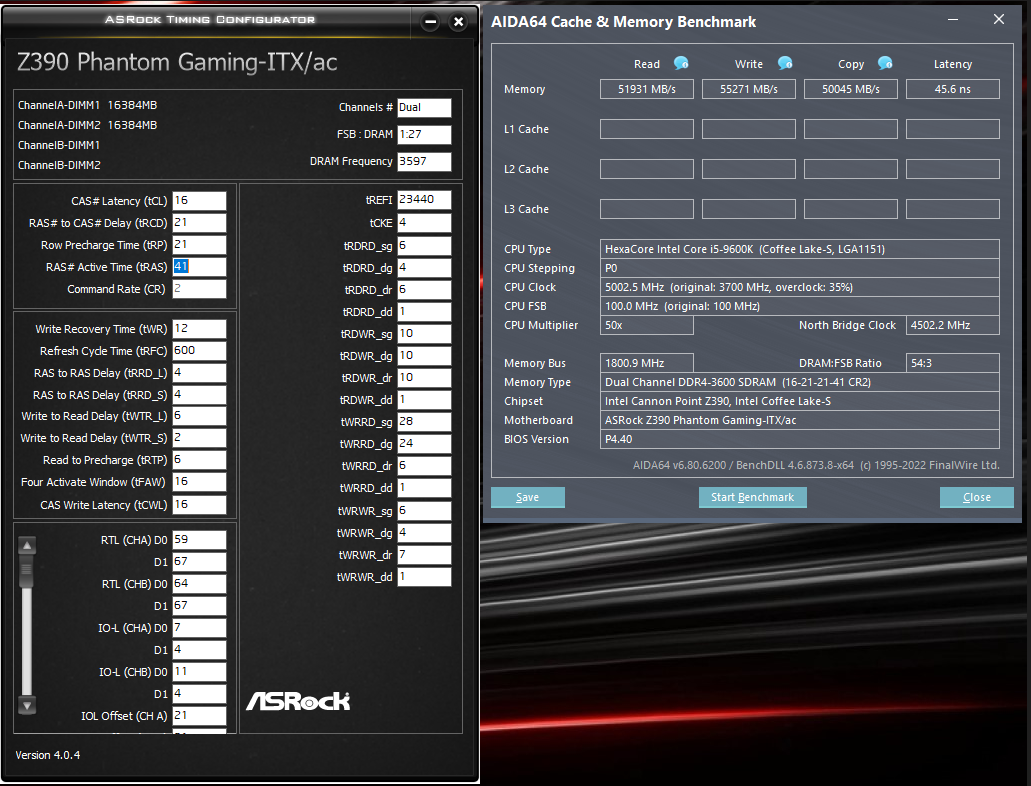Screen dimensions: 1031x786
Task: Click the RTL (CHB) D0 field
Action: point(199,584)
